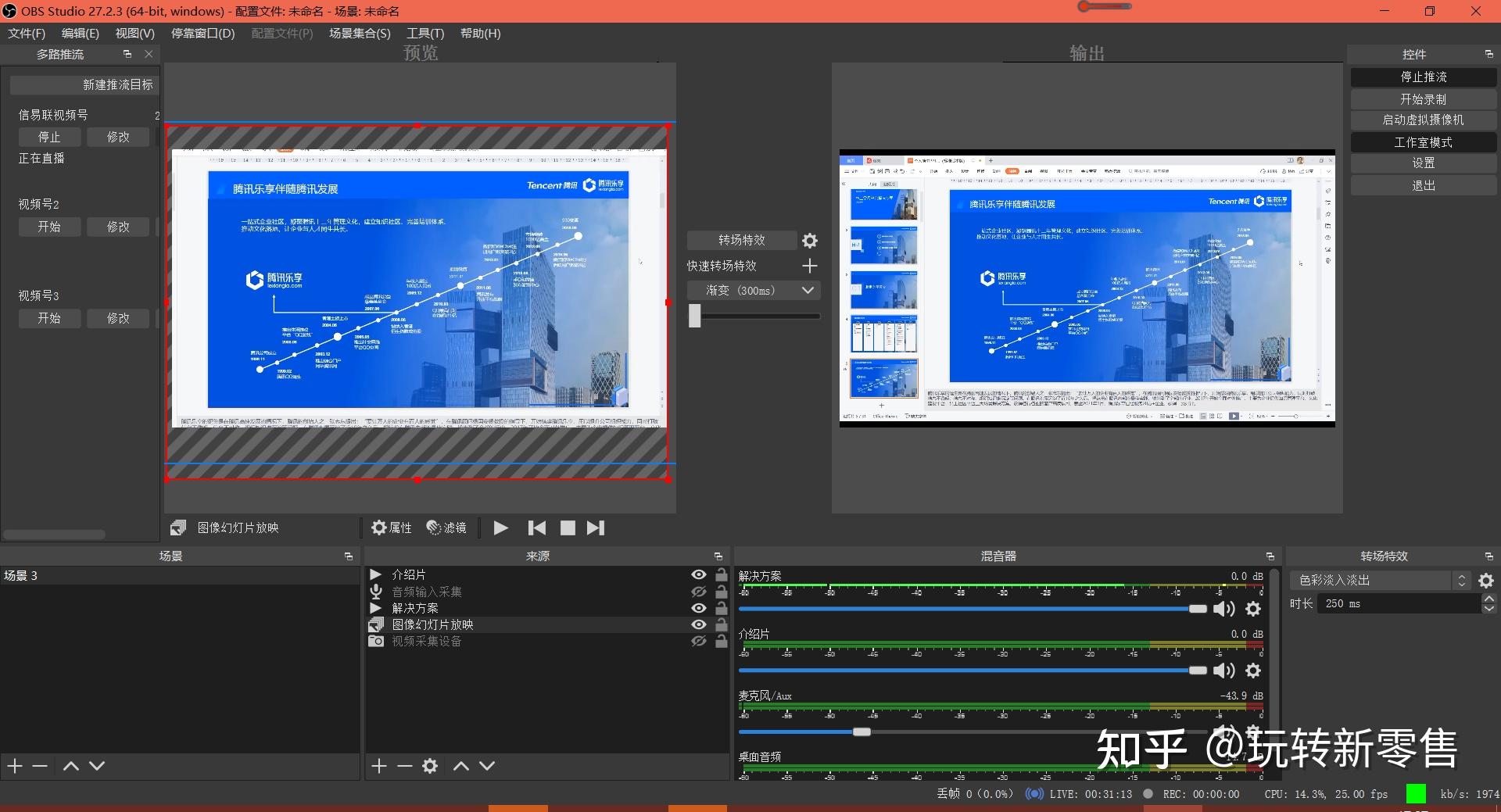The width and height of the screenshot is (1501, 812).
Task: Open the 工具(T) menu
Action: click(425, 33)
